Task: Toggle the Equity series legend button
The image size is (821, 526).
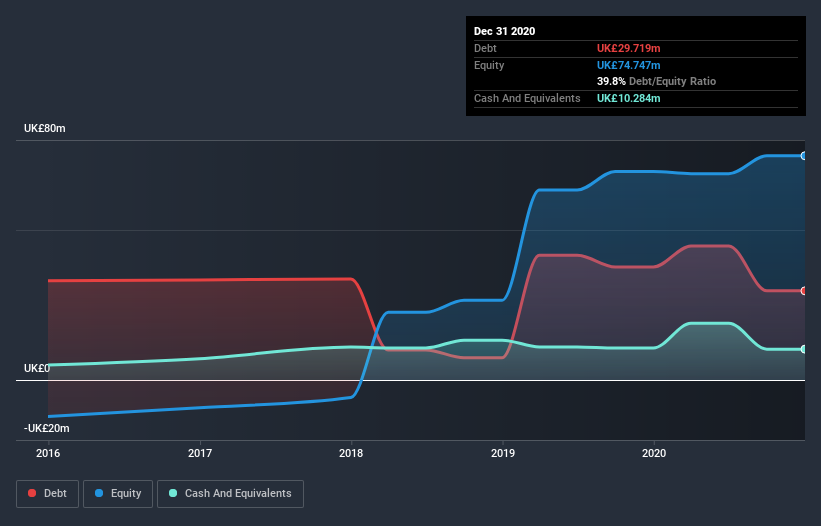Action: pyautogui.click(x=118, y=494)
